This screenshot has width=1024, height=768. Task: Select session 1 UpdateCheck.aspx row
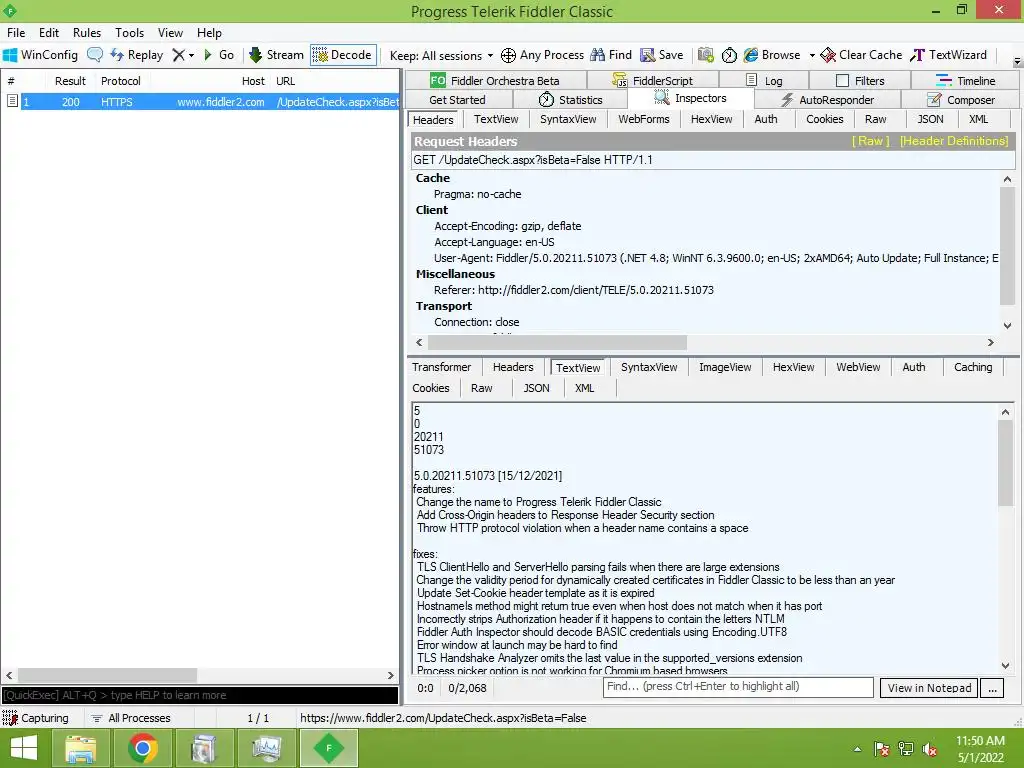(x=210, y=102)
